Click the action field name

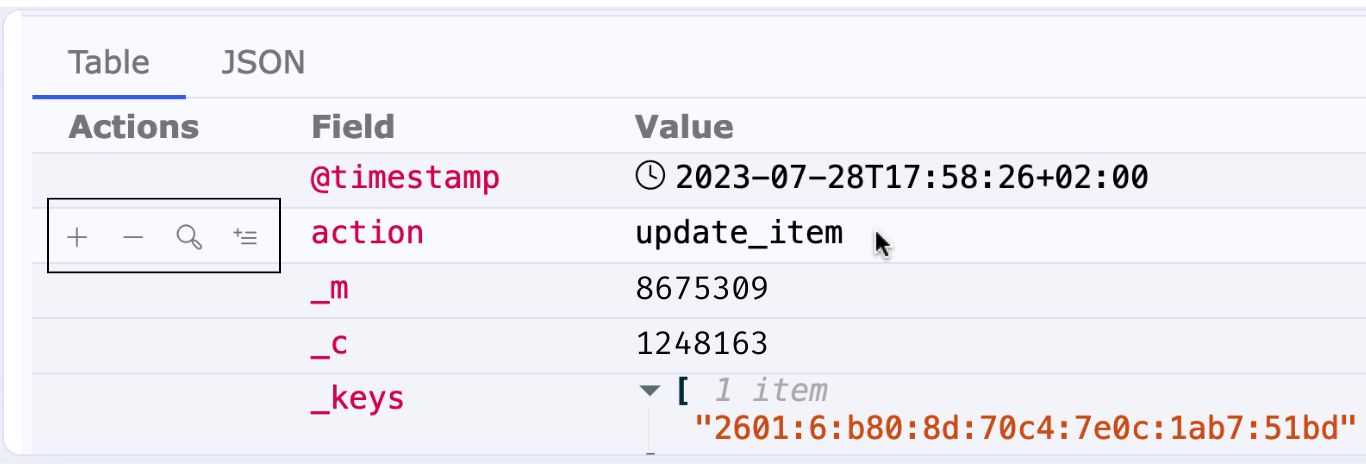[x=367, y=233]
